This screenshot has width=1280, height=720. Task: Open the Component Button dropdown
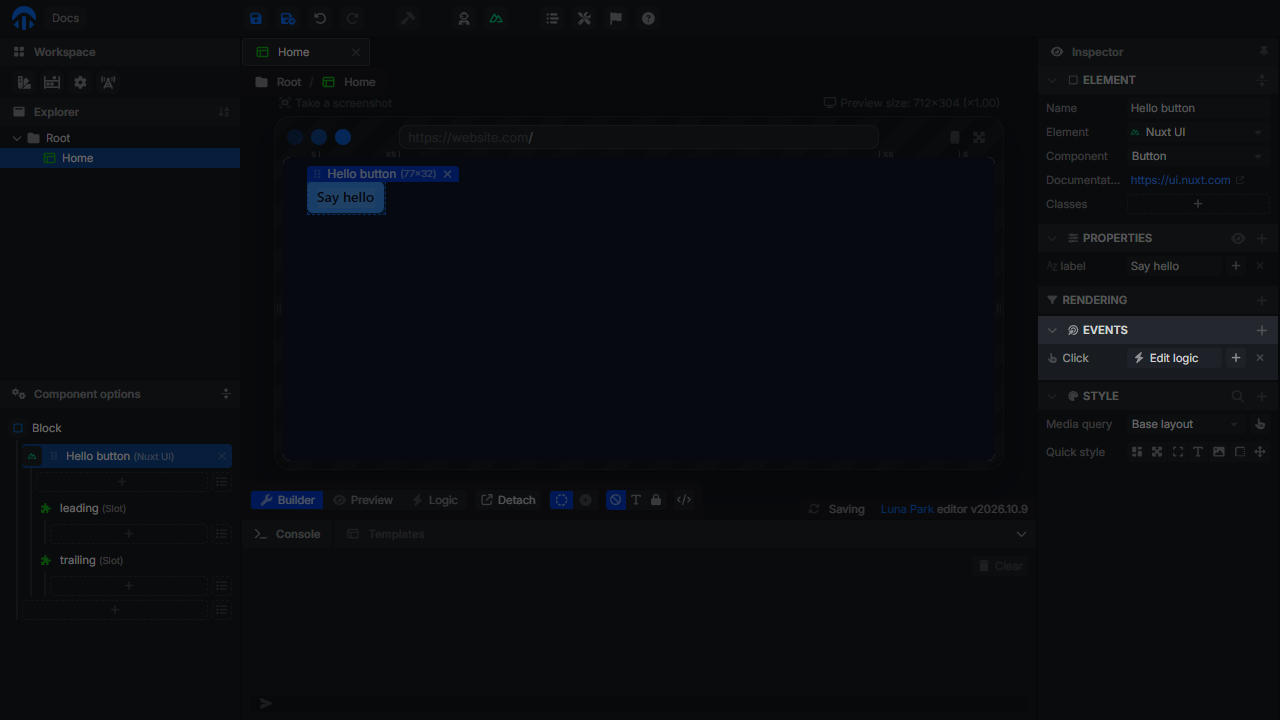(x=1197, y=156)
